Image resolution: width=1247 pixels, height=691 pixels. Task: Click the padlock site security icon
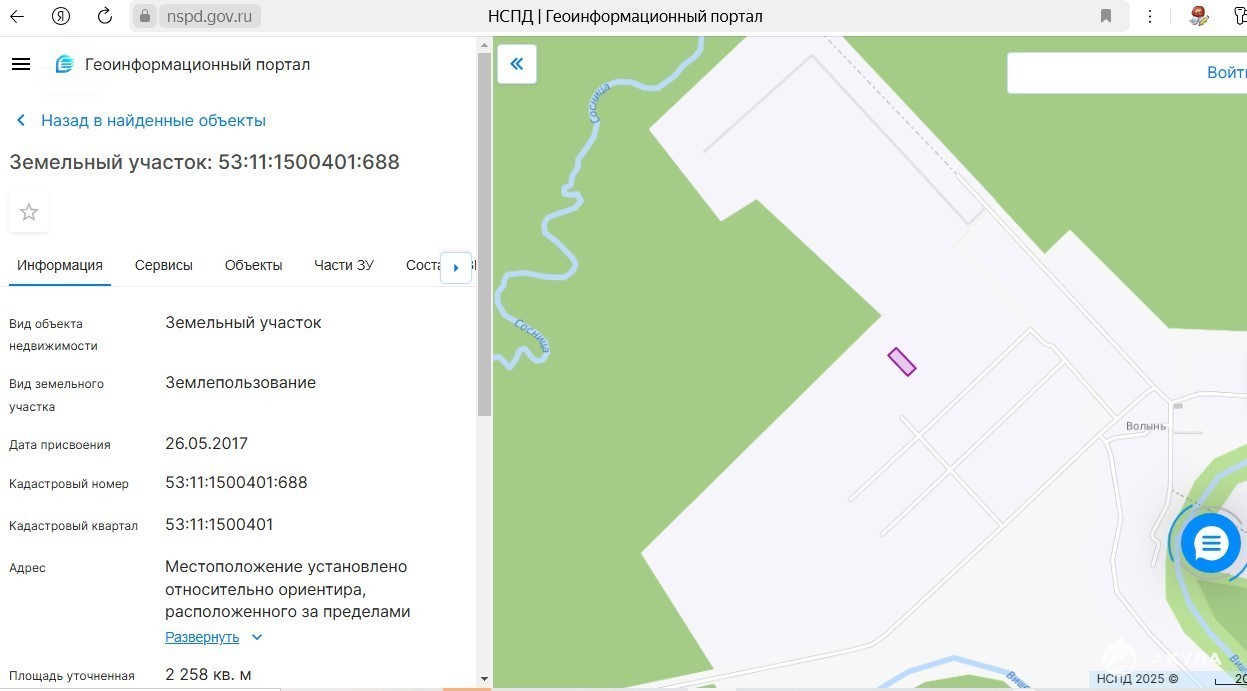[145, 16]
